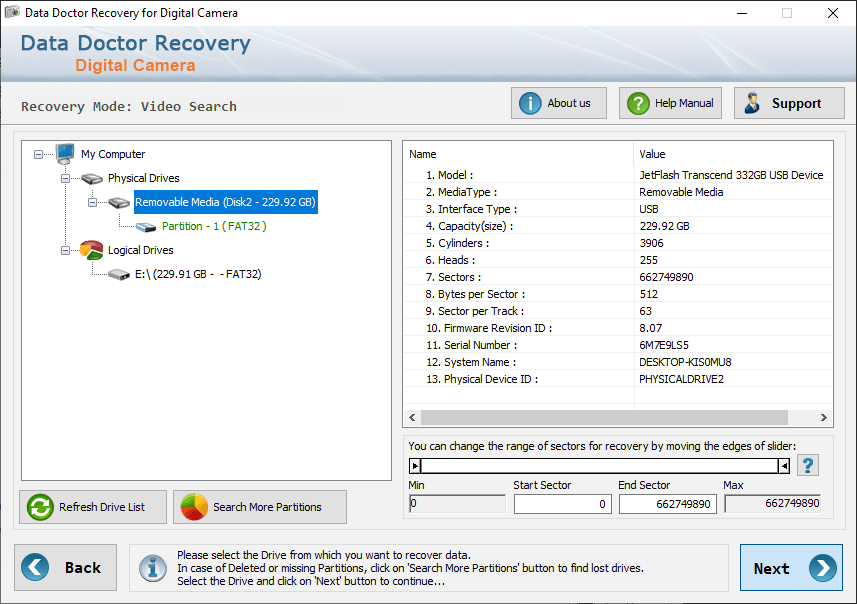Click the Sector per Track value '63'
The image size is (857, 604).
tap(645, 311)
